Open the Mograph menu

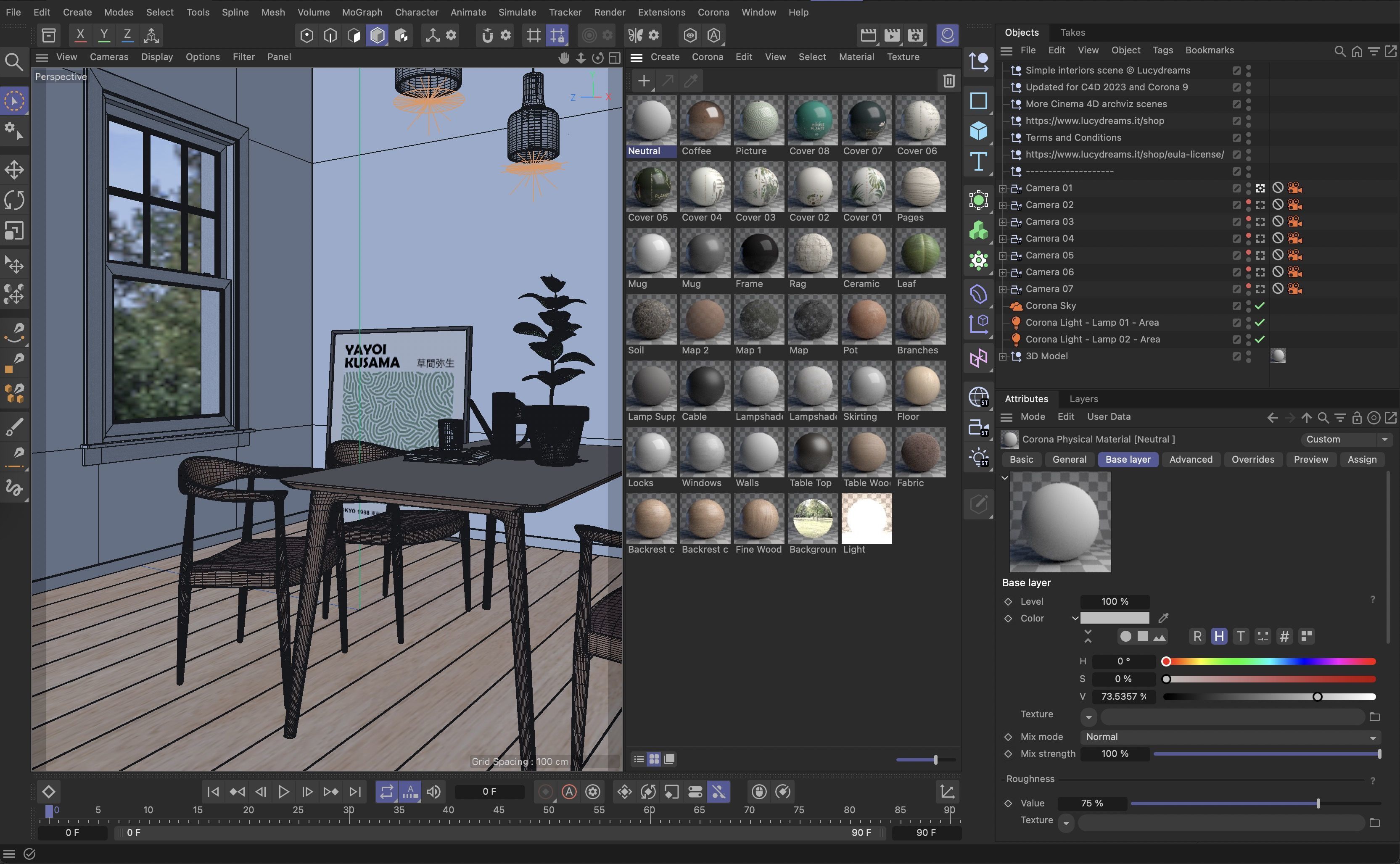point(362,12)
